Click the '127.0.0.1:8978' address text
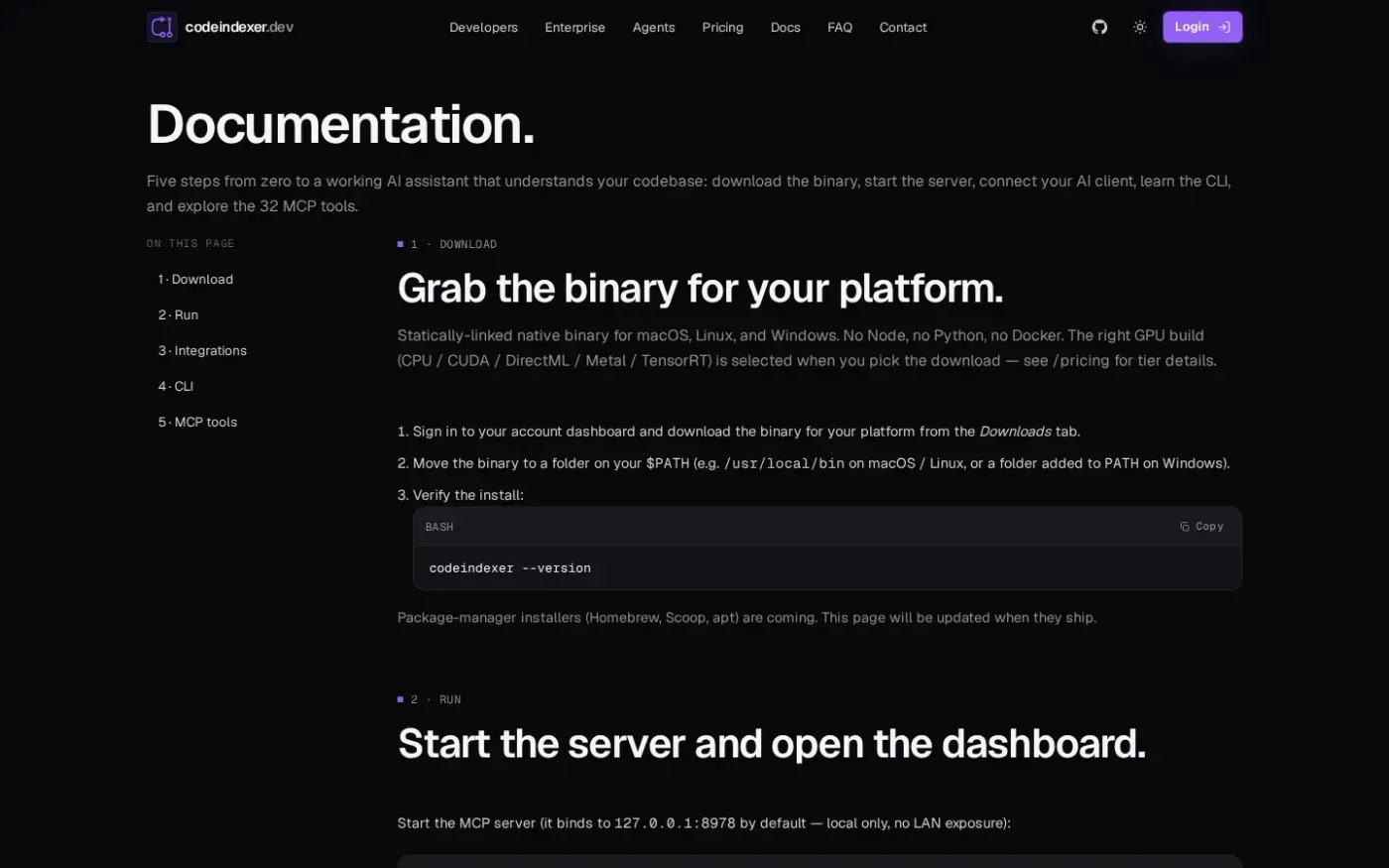 675,823
